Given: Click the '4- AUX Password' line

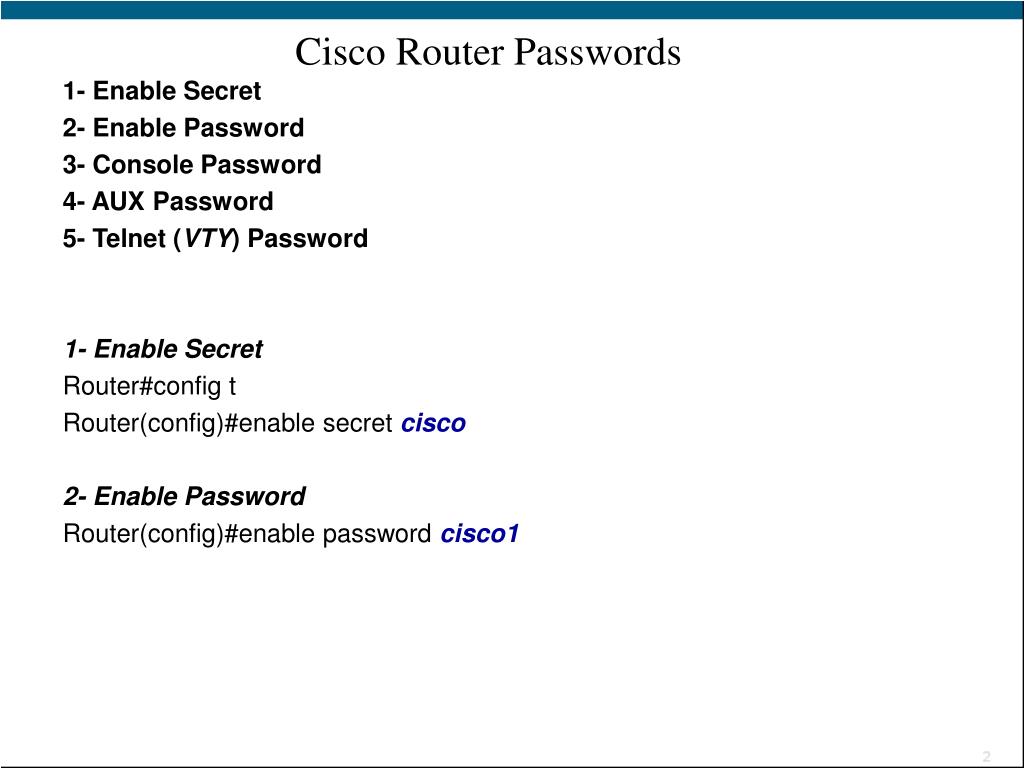Looking at the screenshot, I should 168,201.
